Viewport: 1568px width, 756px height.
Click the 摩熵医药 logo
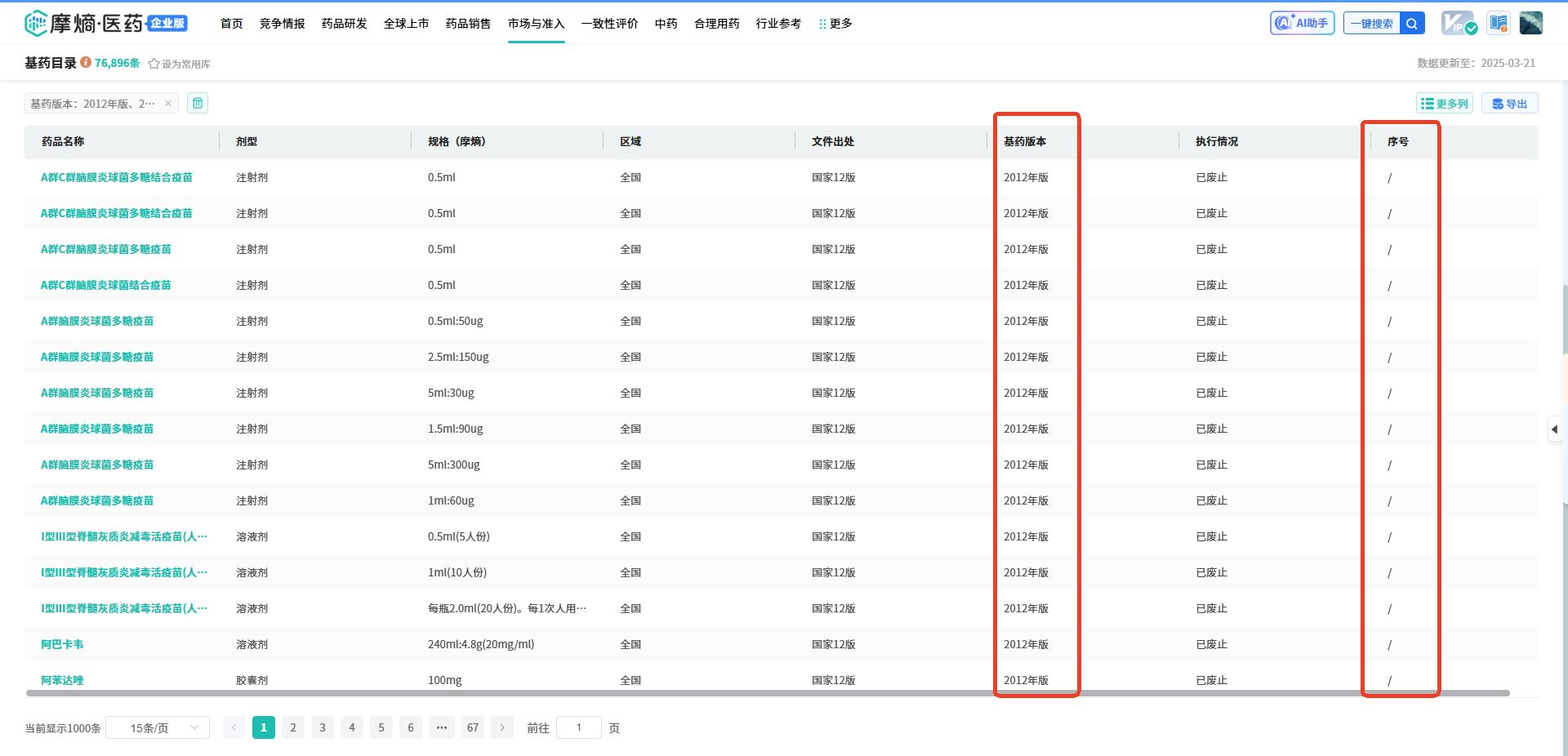click(106, 23)
